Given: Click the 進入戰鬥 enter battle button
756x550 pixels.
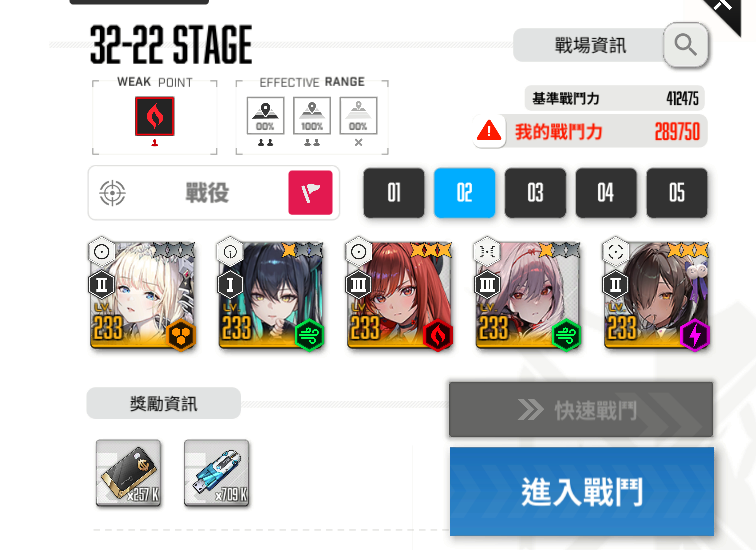Looking at the screenshot, I should click(582, 491).
